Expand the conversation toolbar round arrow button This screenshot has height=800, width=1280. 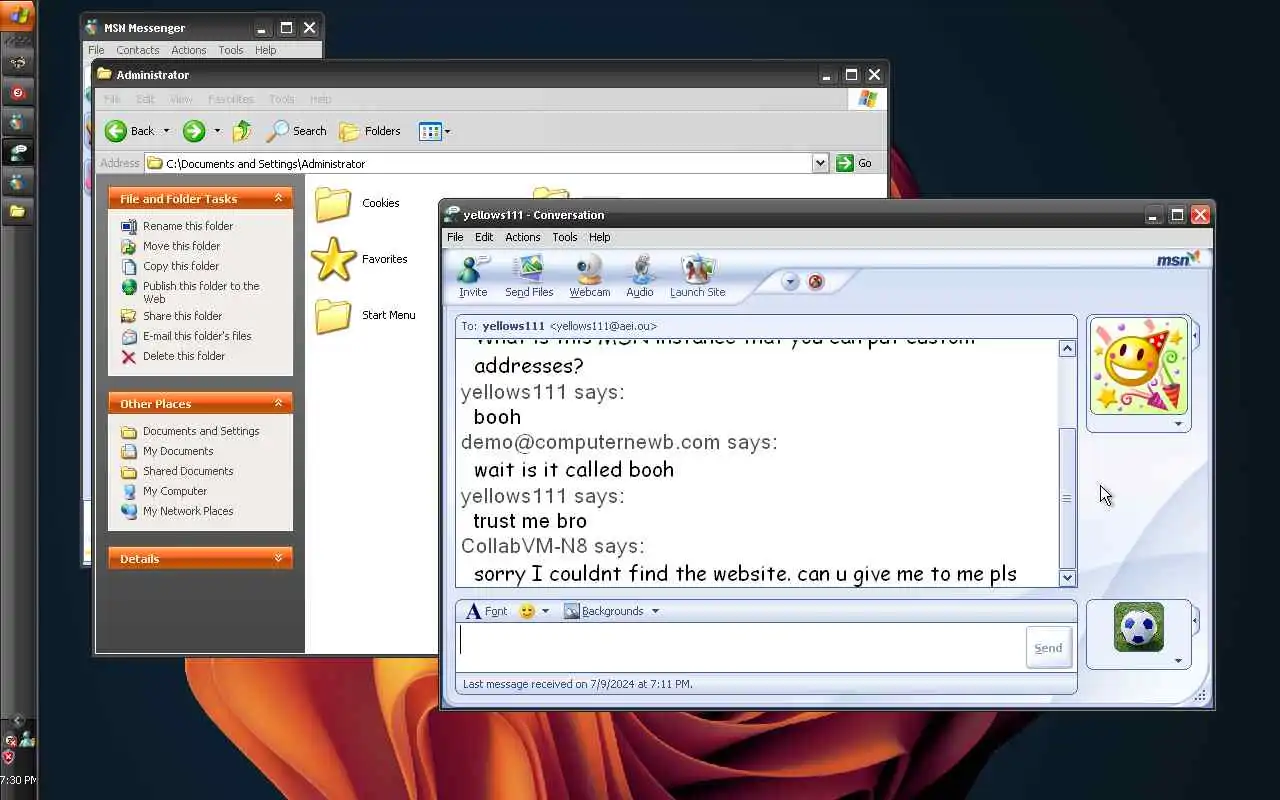click(790, 282)
